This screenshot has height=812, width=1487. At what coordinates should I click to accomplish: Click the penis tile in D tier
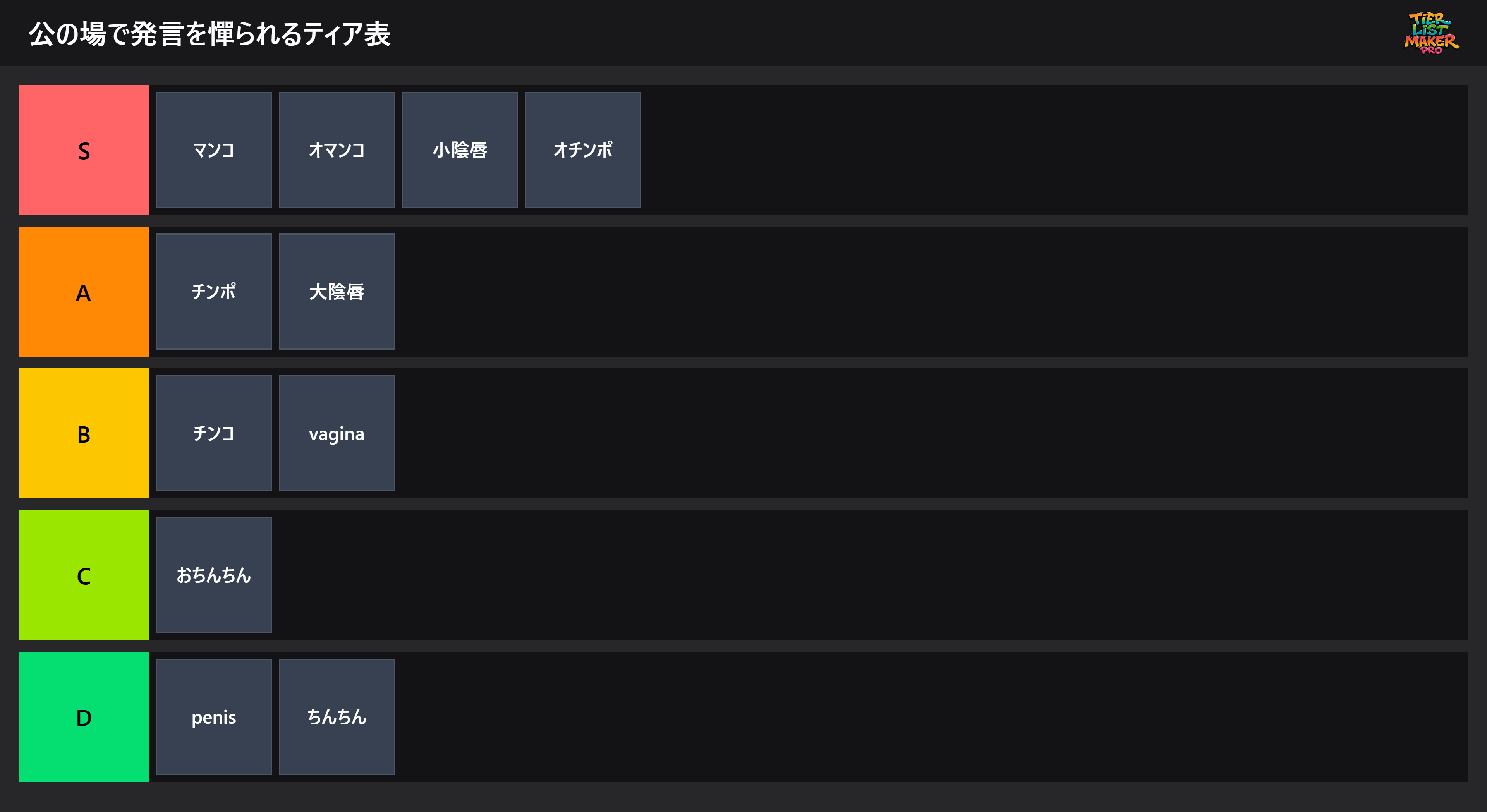[214, 717]
